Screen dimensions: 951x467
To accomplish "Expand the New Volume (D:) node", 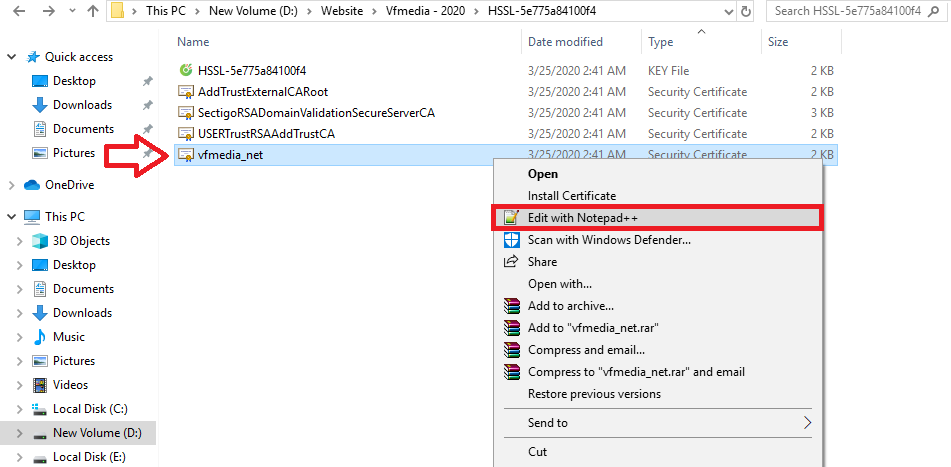I will point(20,434).
